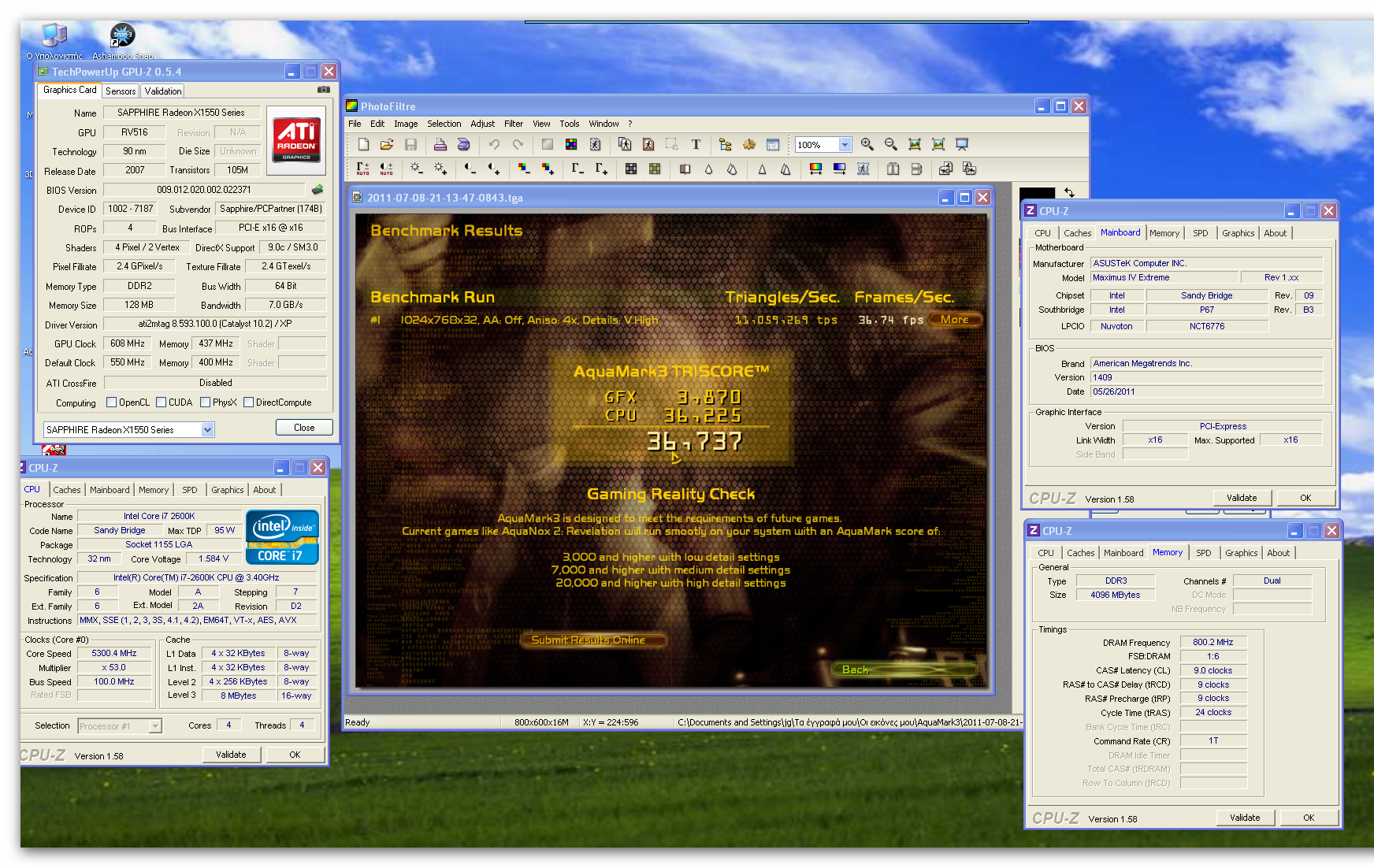Click the Close button in GPU-Z
1374x868 pixels.
point(304,428)
